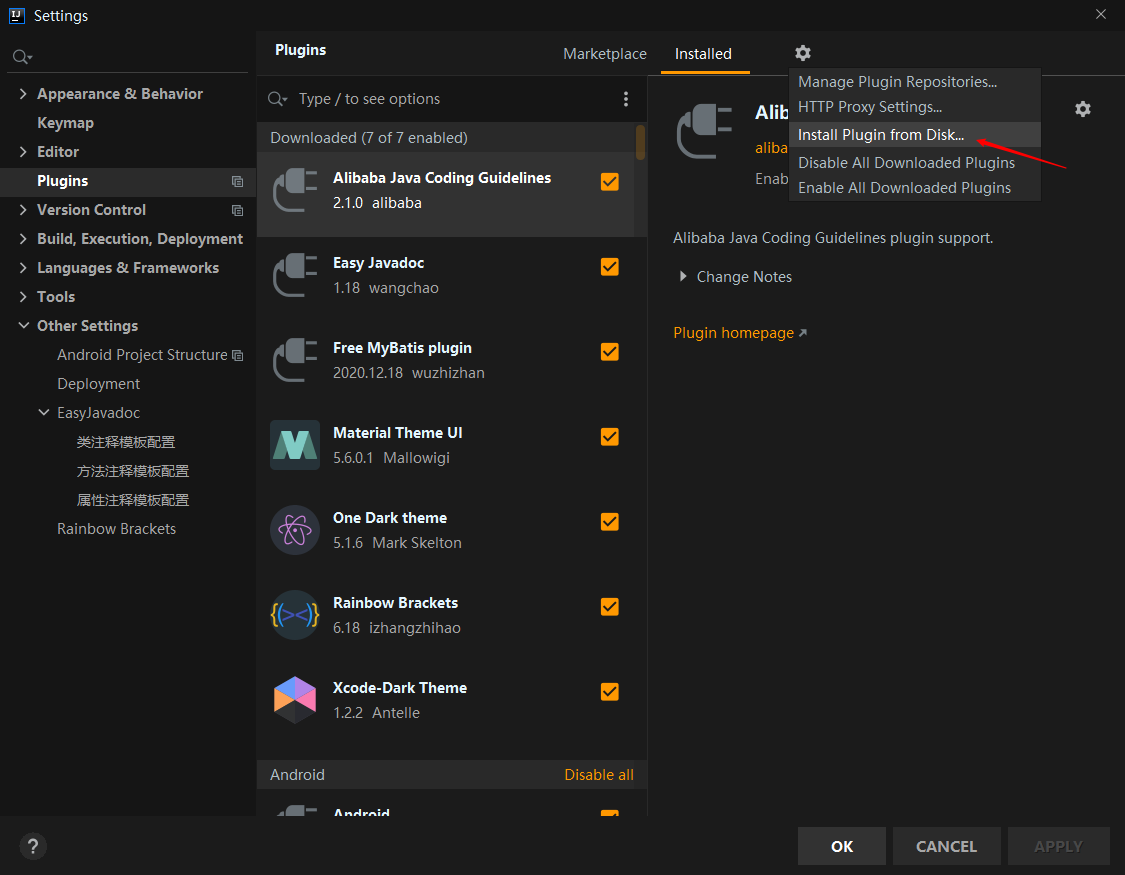This screenshot has height=875, width=1125.
Task: Click the APPLY button
Action: click(1058, 846)
